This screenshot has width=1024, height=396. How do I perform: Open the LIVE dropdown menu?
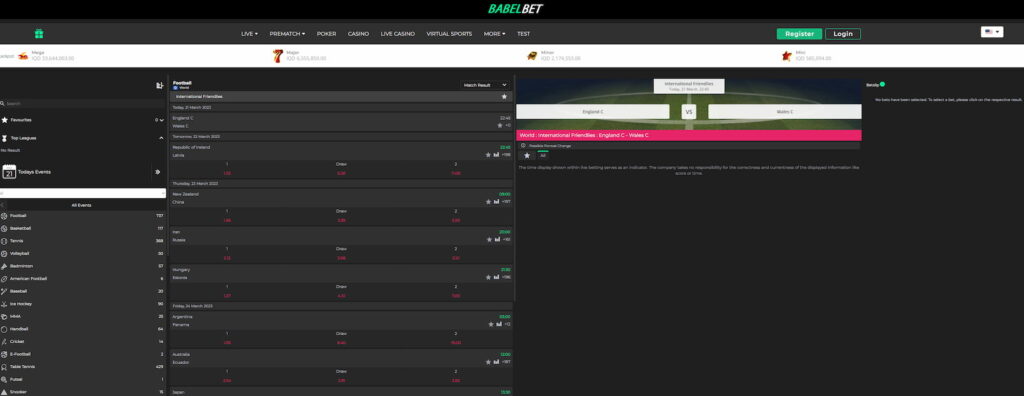coord(249,33)
